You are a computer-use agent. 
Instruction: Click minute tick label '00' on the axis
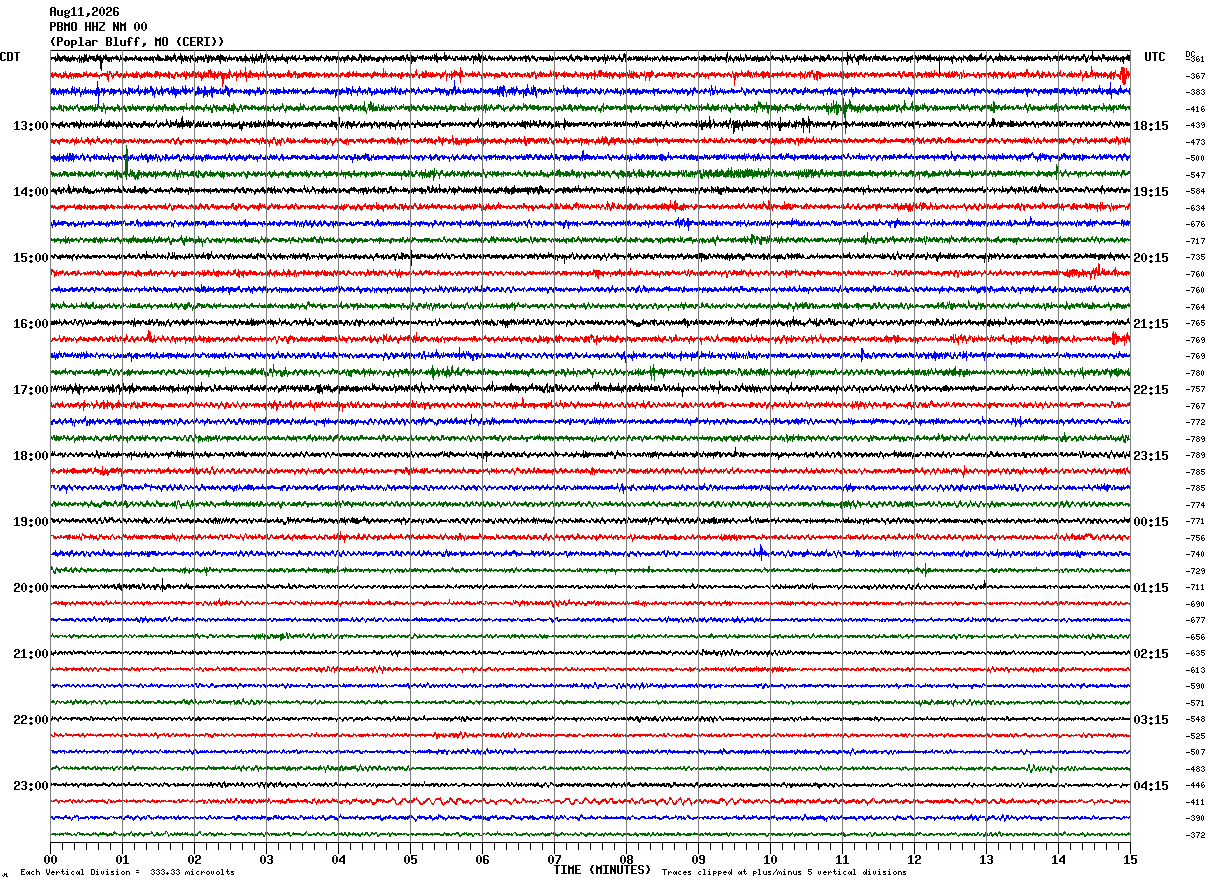click(50, 859)
